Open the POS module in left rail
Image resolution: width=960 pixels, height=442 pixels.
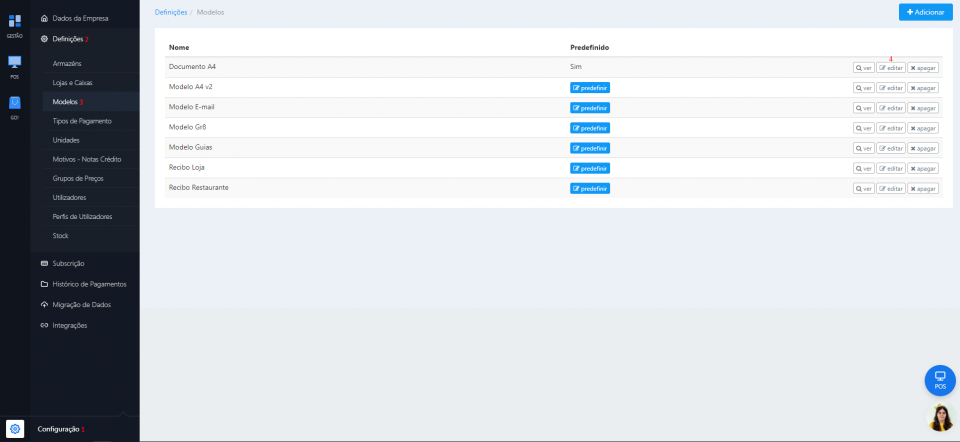(14, 63)
